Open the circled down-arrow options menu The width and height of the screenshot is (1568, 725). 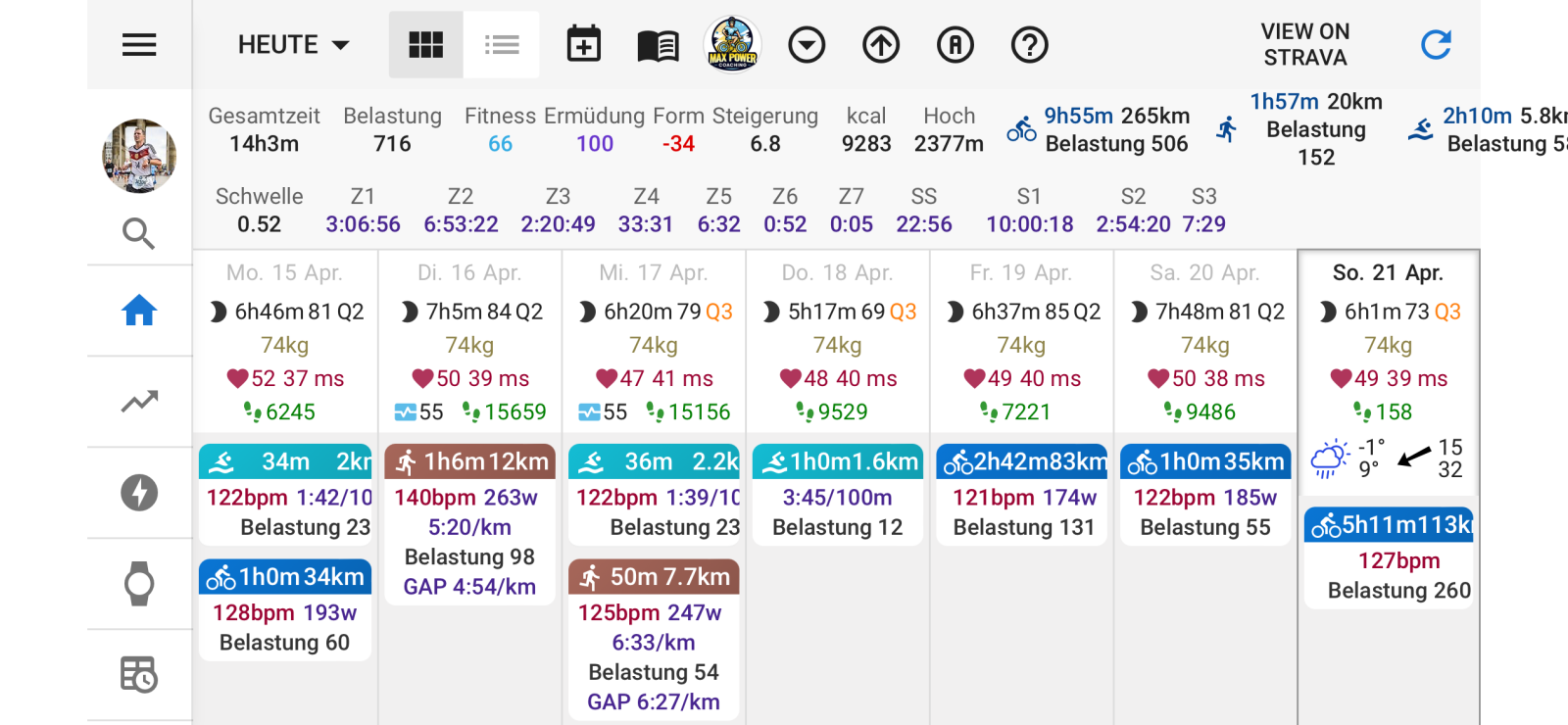pos(807,45)
